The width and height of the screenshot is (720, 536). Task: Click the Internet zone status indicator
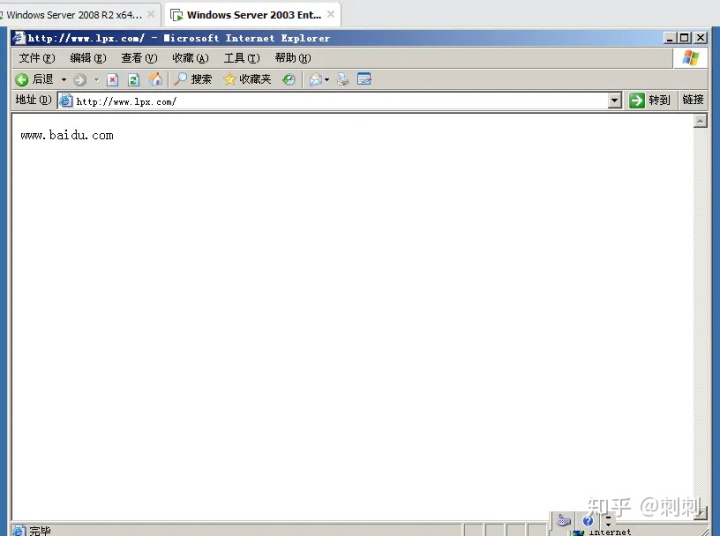click(x=603, y=532)
